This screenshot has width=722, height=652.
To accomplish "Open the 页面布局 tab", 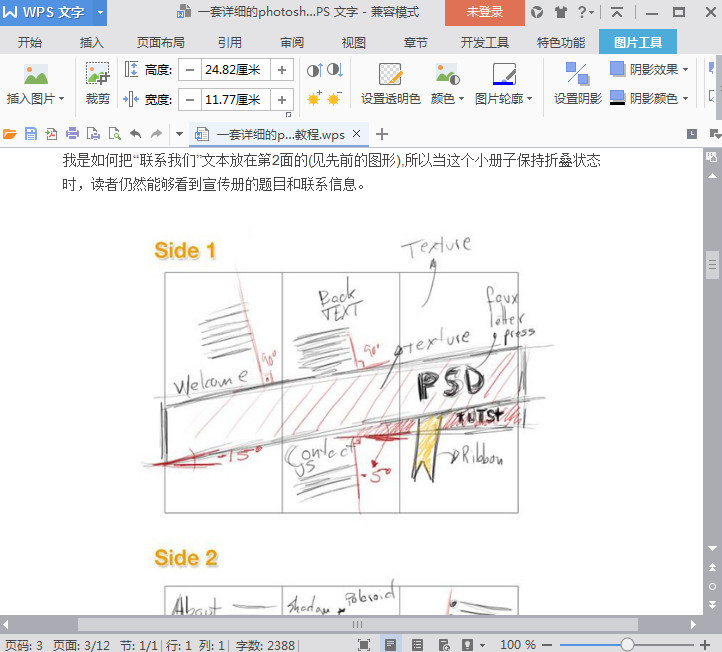I will pos(161,42).
